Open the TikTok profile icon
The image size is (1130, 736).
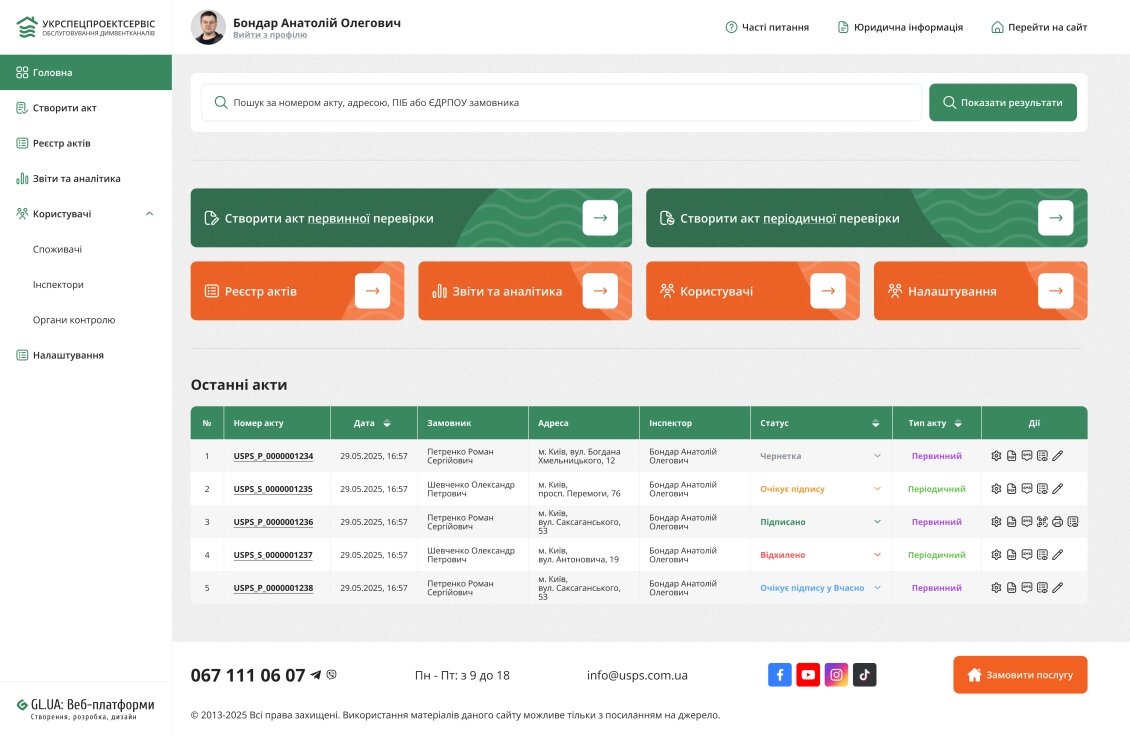click(865, 675)
